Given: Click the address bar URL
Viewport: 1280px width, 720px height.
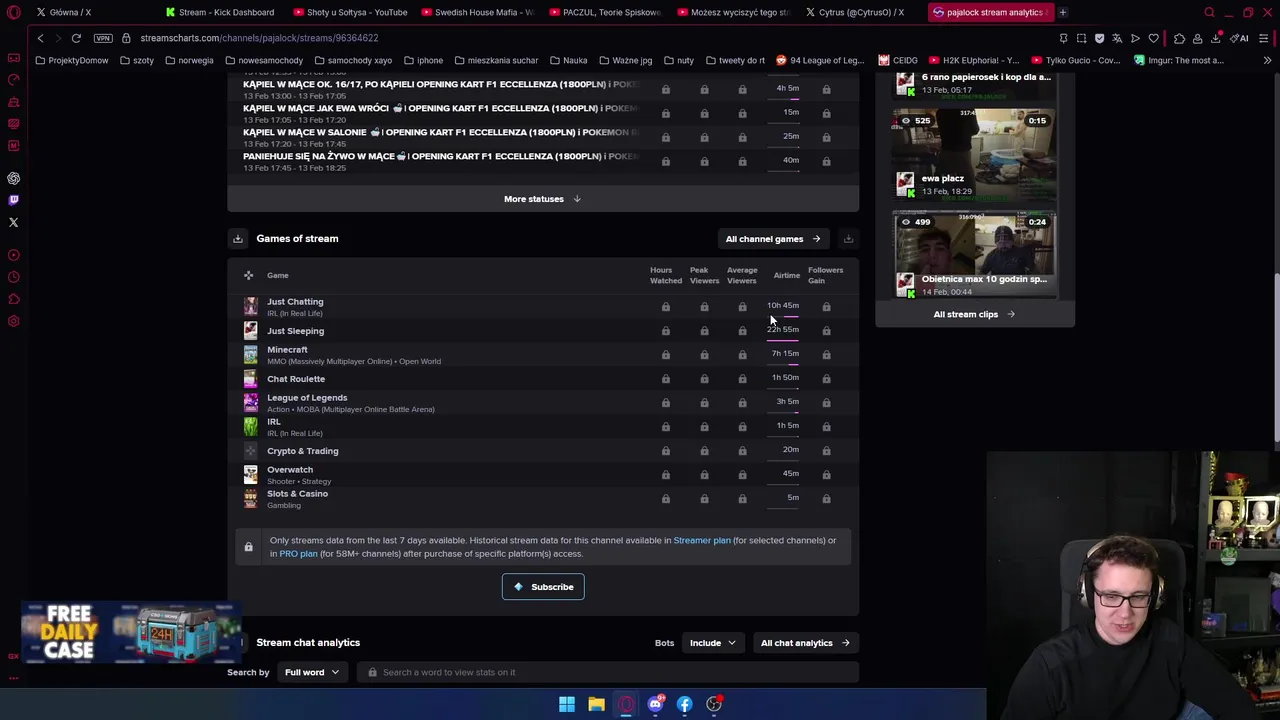Looking at the screenshot, I should [x=259, y=38].
